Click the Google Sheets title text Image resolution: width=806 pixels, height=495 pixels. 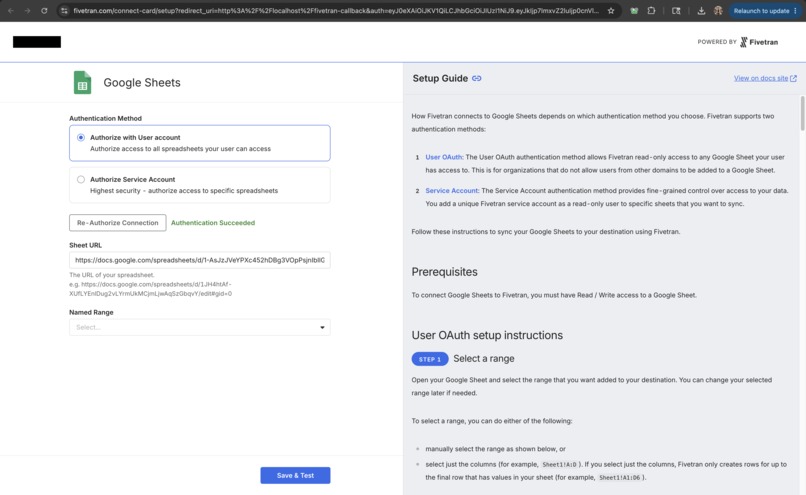click(142, 83)
